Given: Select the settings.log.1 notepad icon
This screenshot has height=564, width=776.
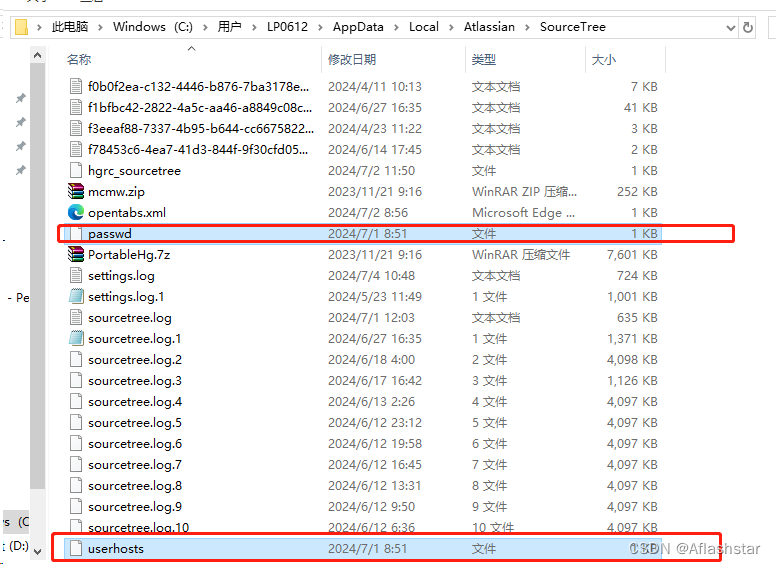Looking at the screenshot, I should (76, 297).
